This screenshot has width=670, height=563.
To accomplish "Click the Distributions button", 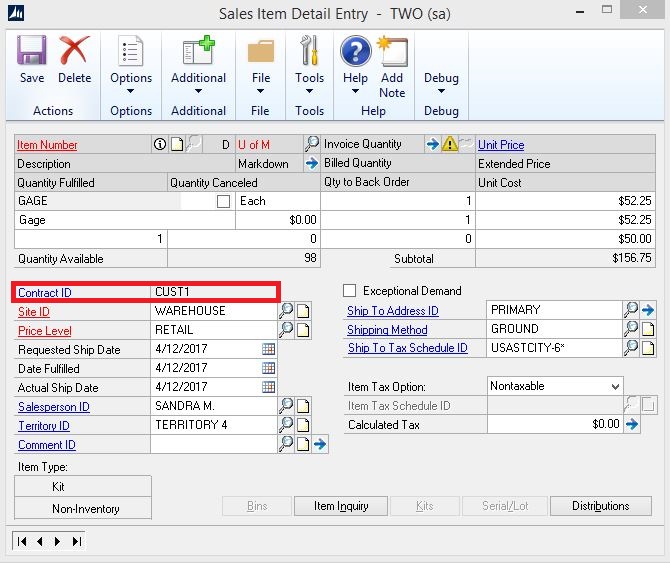I will coord(600,506).
